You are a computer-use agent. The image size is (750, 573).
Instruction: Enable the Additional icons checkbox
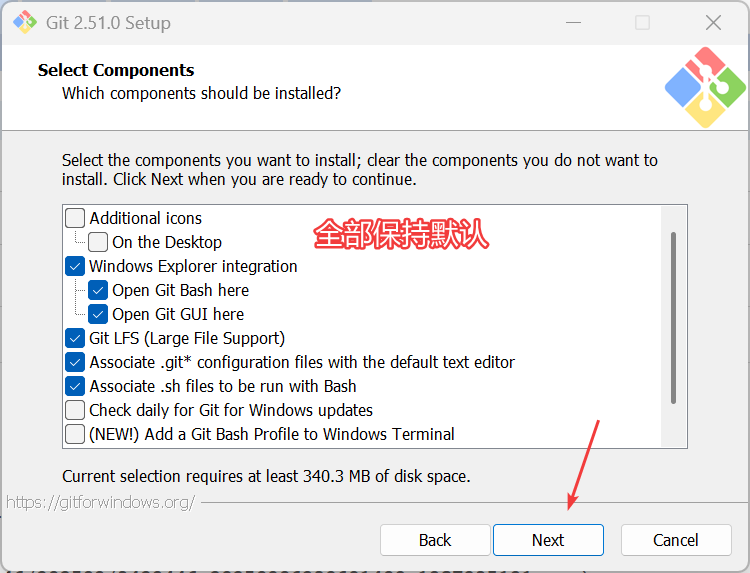coord(75,218)
